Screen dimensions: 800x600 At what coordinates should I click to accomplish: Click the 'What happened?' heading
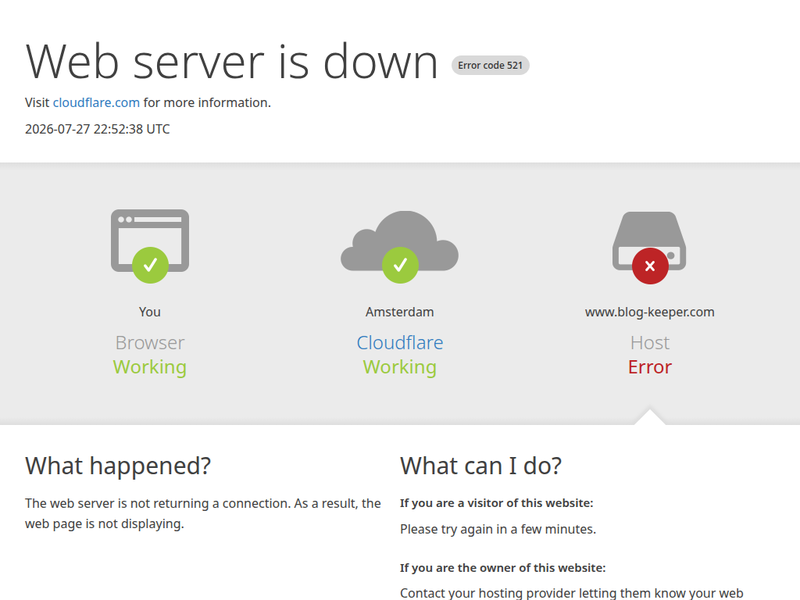click(118, 466)
